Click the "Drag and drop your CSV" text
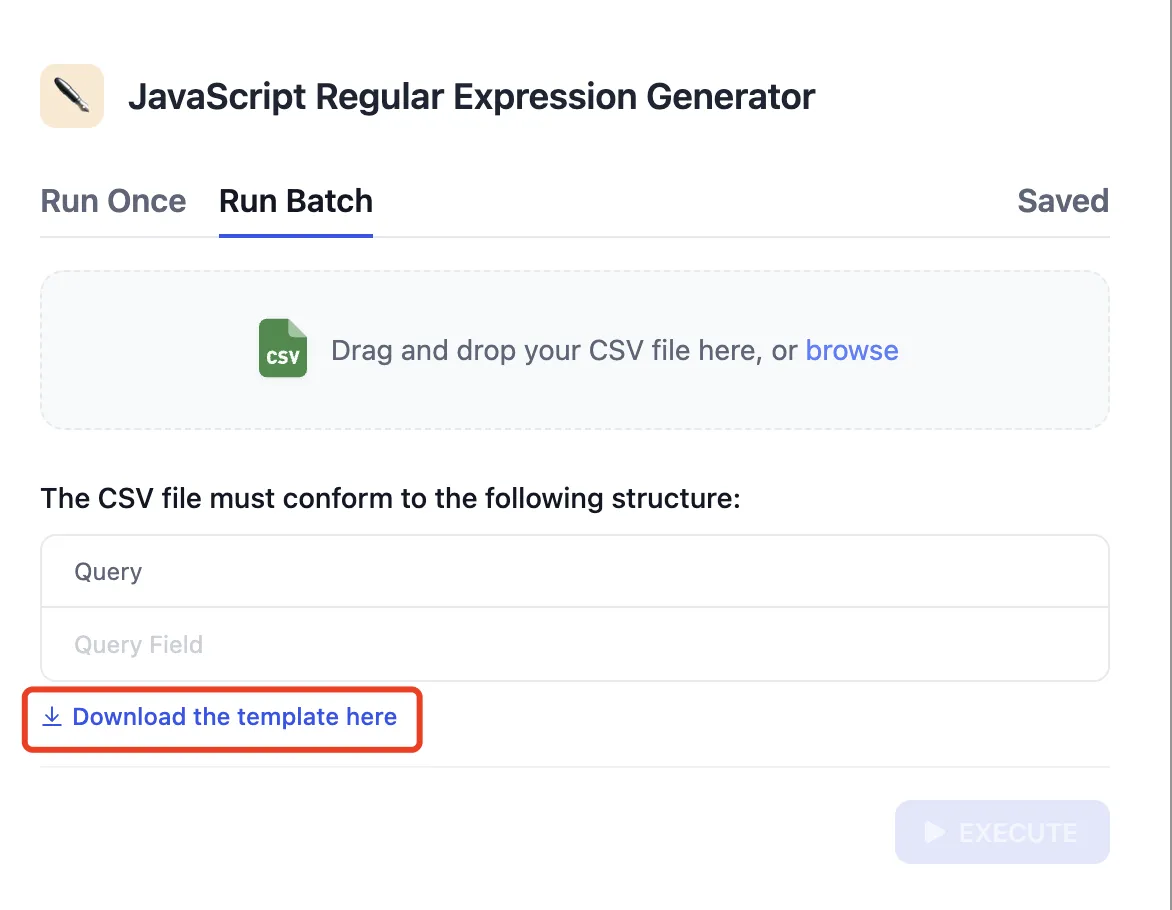Viewport: 1172px width, 910px height. (x=564, y=350)
